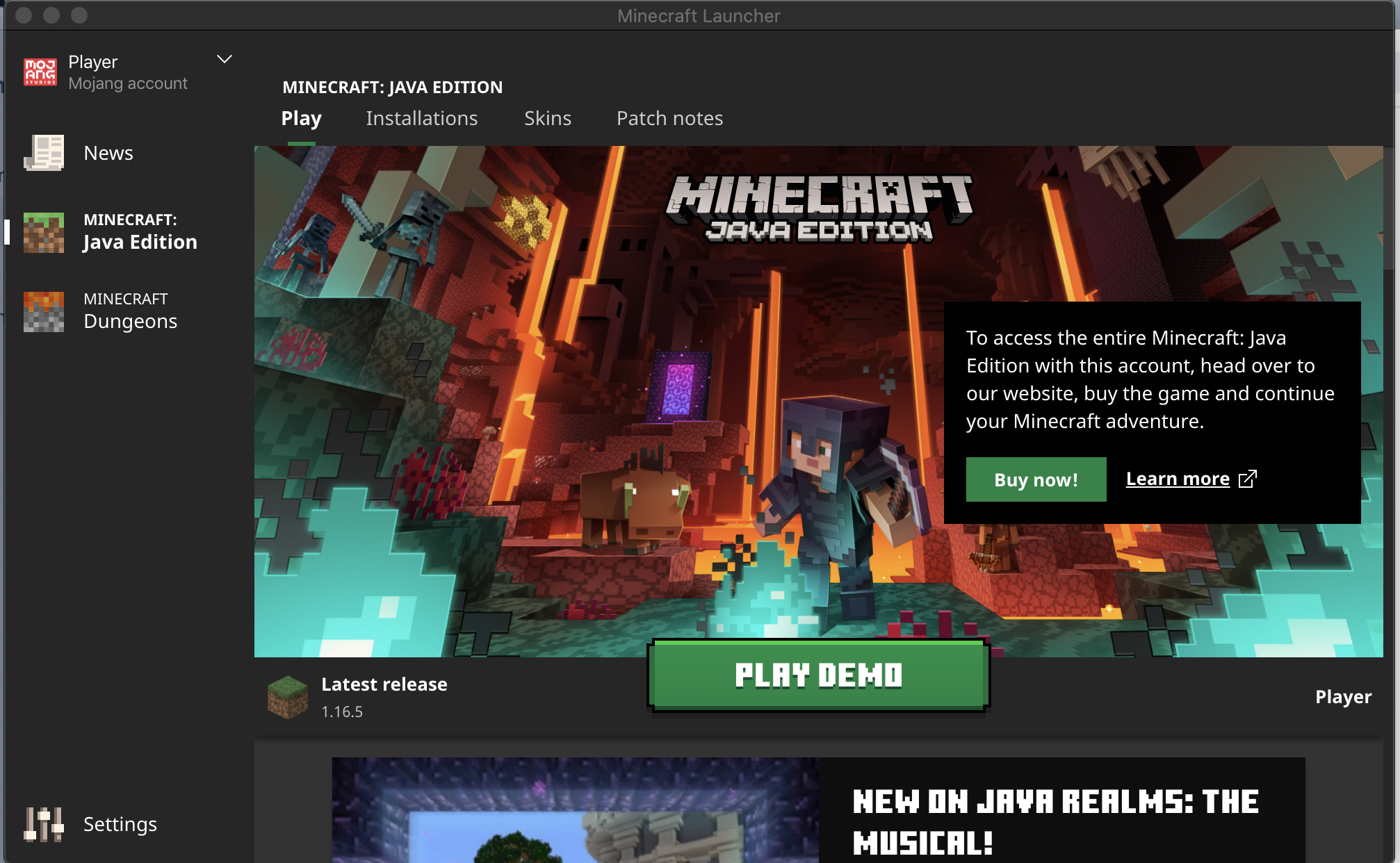The image size is (1400, 863).
Task: Click the Minecraft Dungeons sidebar icon
Action: pyautogui.click(x=44, y=311)
